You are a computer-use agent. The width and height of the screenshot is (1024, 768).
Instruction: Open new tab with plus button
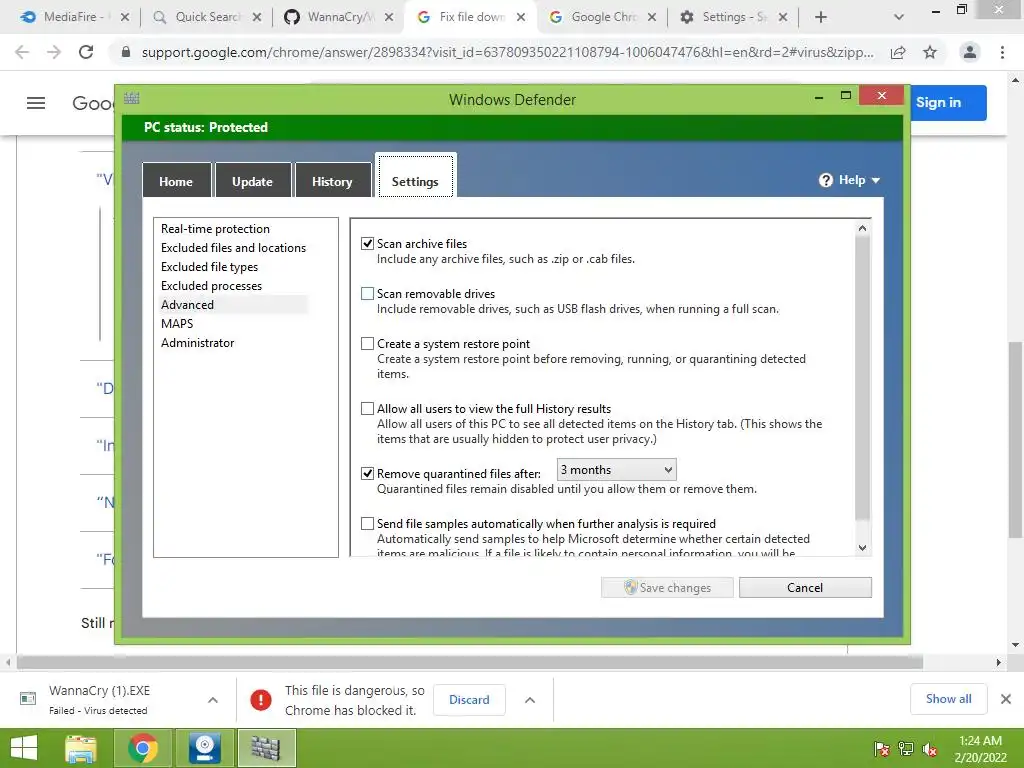821,18
